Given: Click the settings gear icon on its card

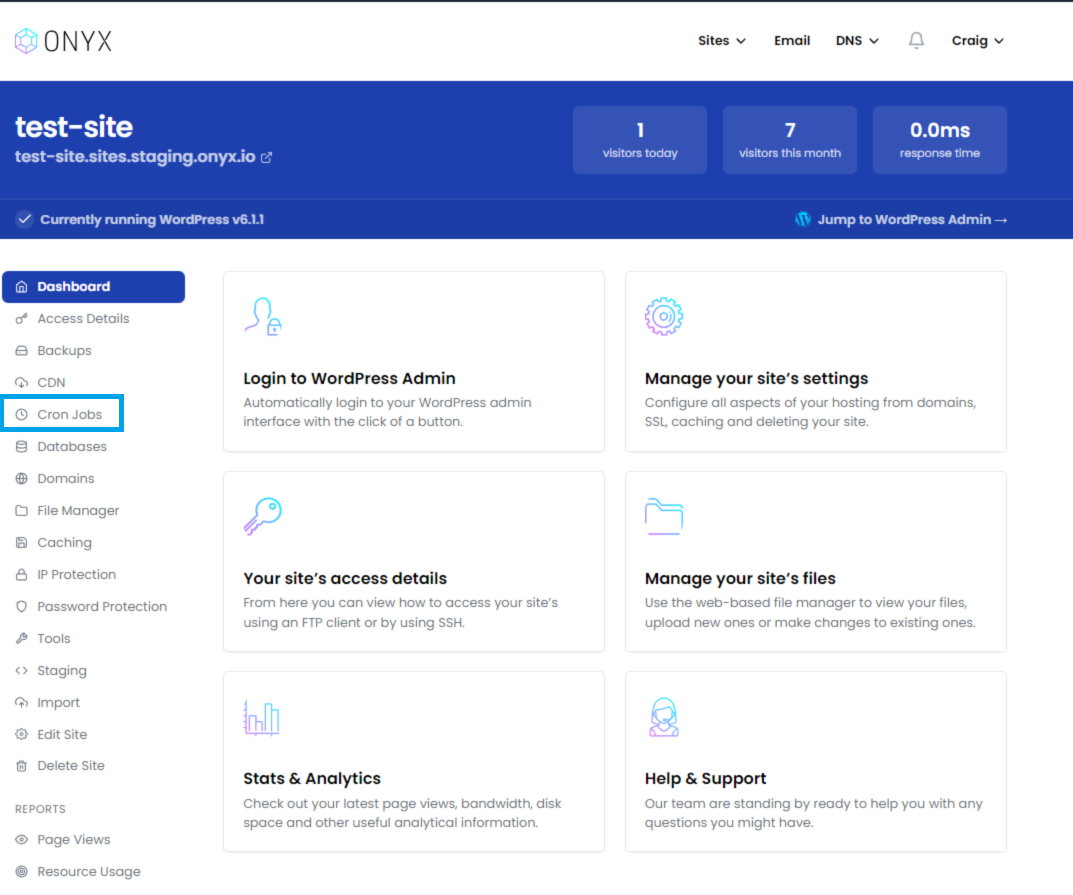Looking at the screenshot, I should pyautogui.click(x=664, y=316).
